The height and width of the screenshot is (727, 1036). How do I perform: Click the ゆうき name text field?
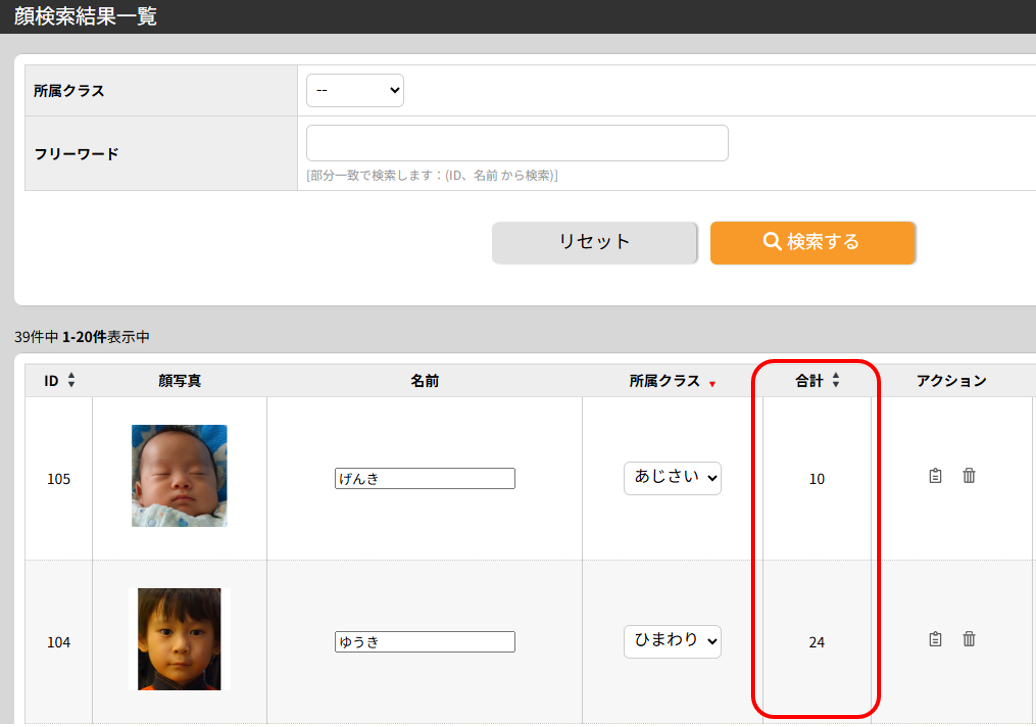click(x=425, y=642)
